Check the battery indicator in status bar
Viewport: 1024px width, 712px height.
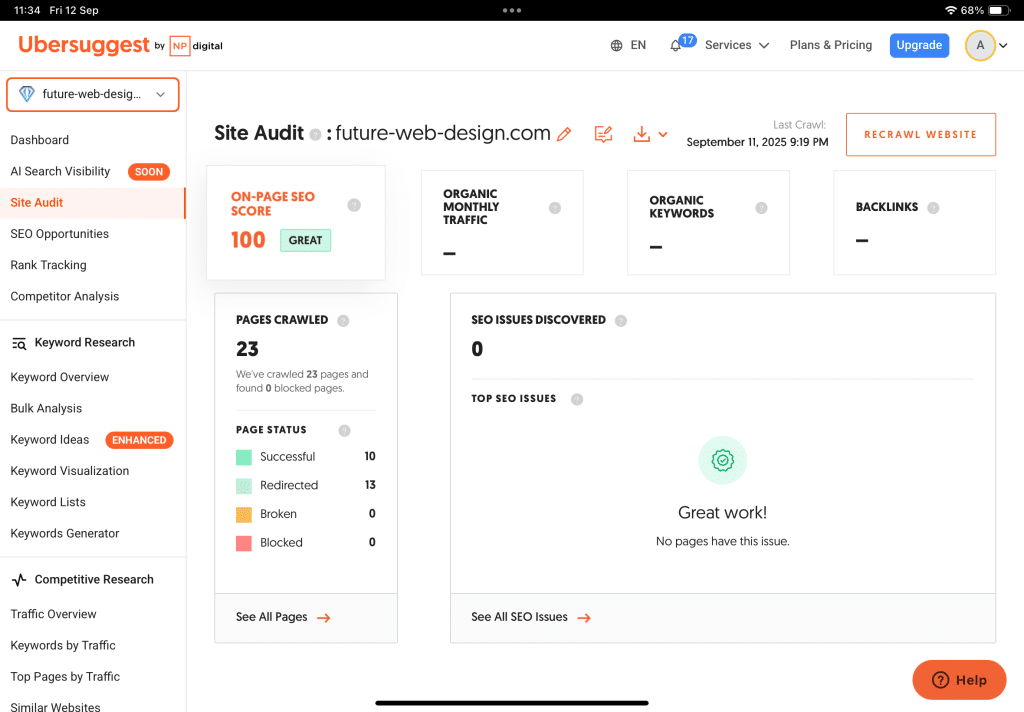(999, 10)
